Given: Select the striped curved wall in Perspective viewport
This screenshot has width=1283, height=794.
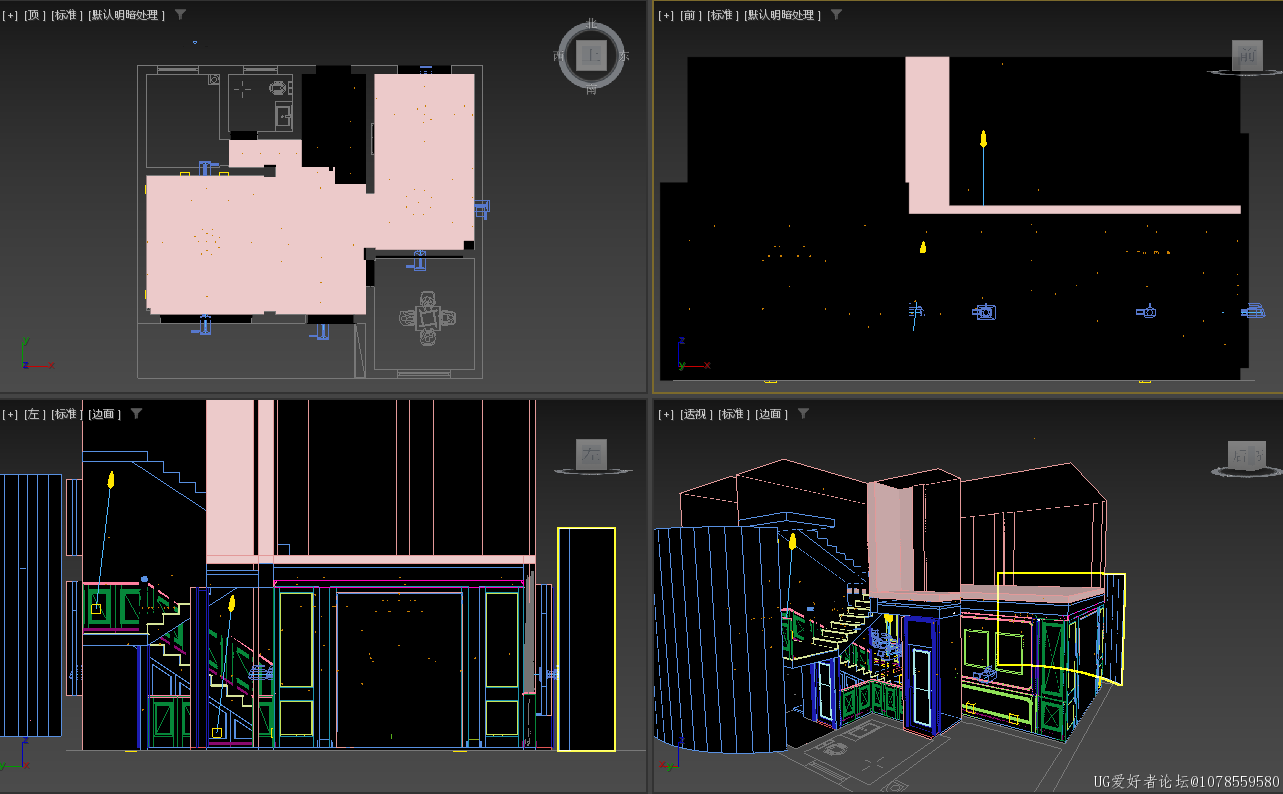Looking at the screenshot, I should [x=720, y=640].
